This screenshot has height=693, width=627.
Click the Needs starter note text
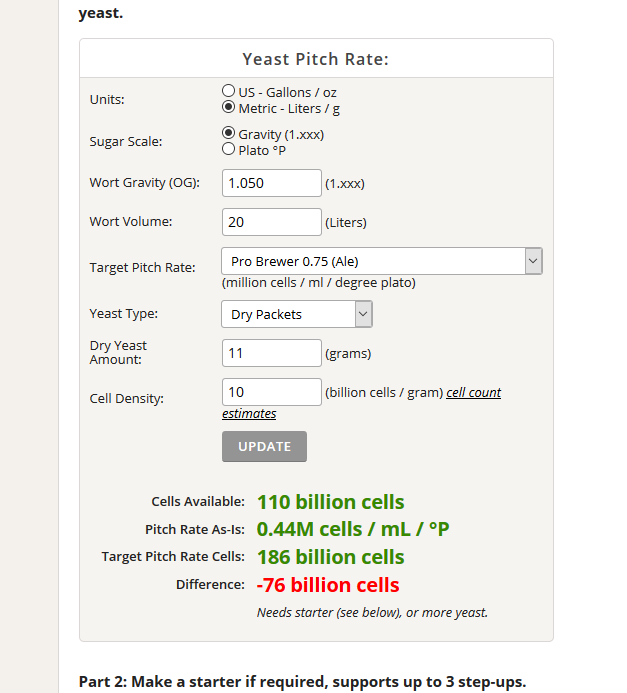pos(372,613)
